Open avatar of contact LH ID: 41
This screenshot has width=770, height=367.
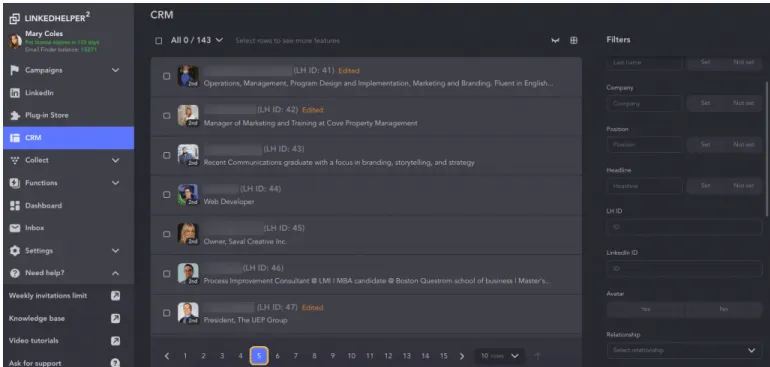pos(188,76)
